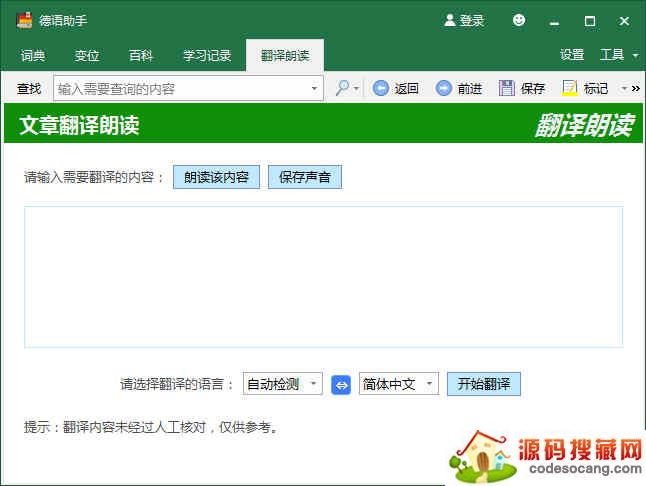
Task: Expand the search box history dropdown
Action: coord(314,89)
